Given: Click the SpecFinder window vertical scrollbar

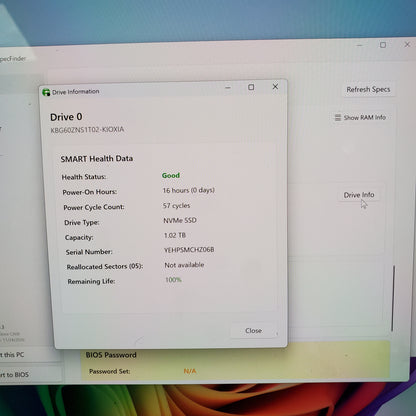Looking at the screenshot, I should 393,298.
